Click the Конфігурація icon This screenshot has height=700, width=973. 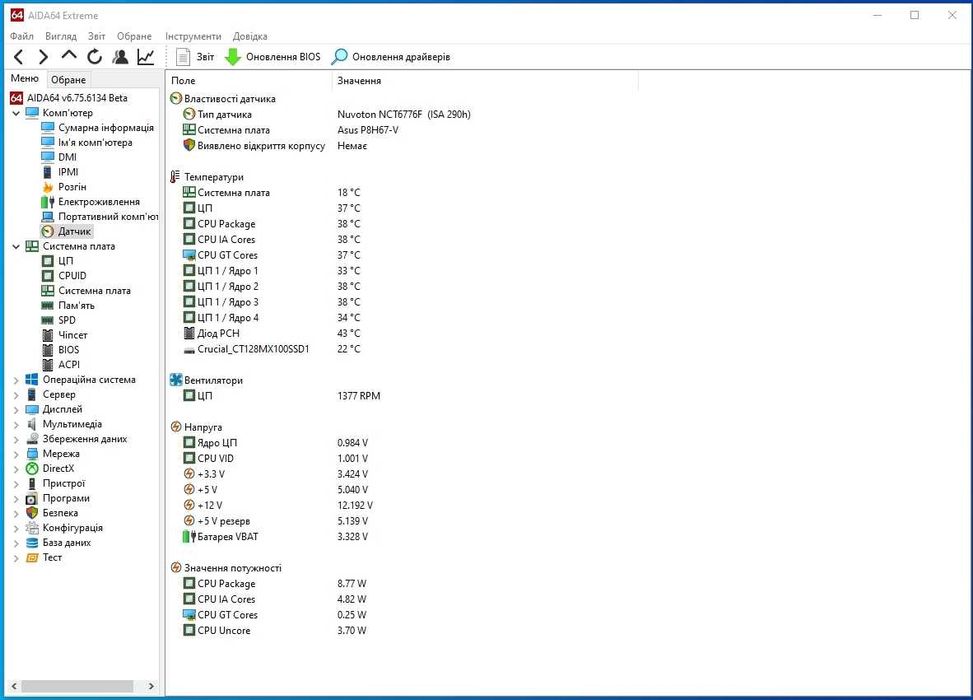point(32,528)
